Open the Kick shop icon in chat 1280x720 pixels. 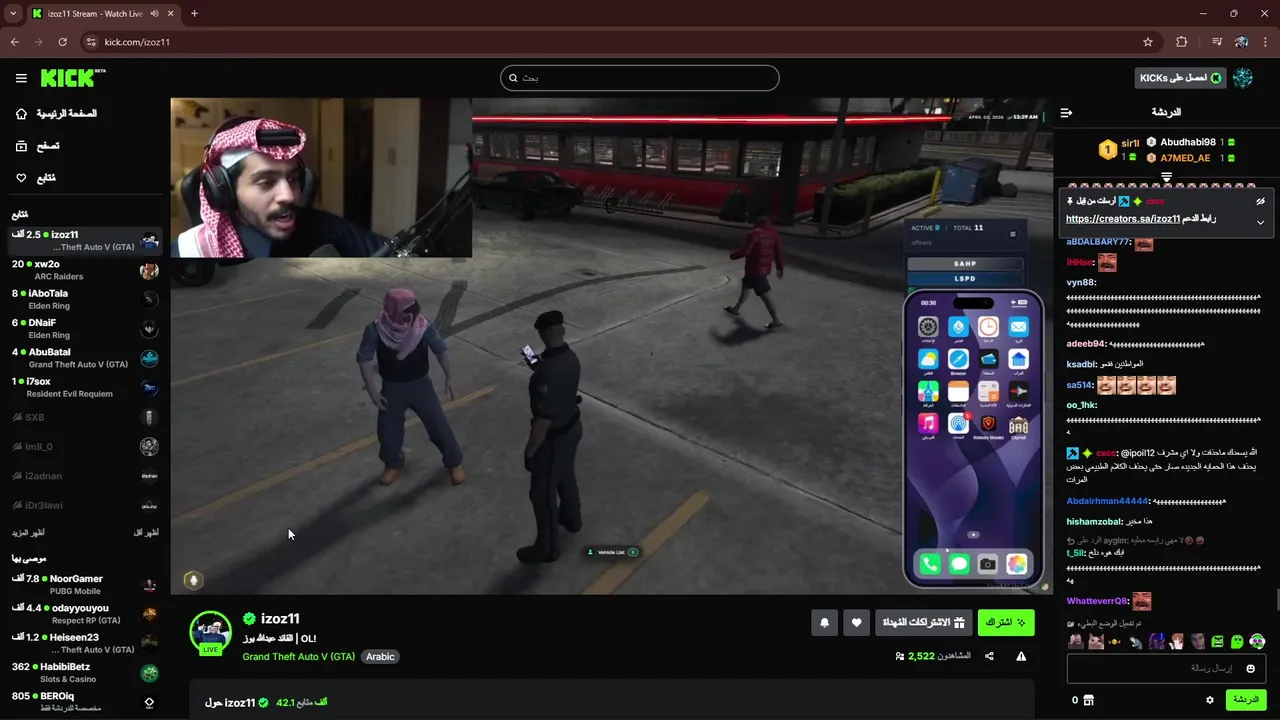pos(1088,700)
